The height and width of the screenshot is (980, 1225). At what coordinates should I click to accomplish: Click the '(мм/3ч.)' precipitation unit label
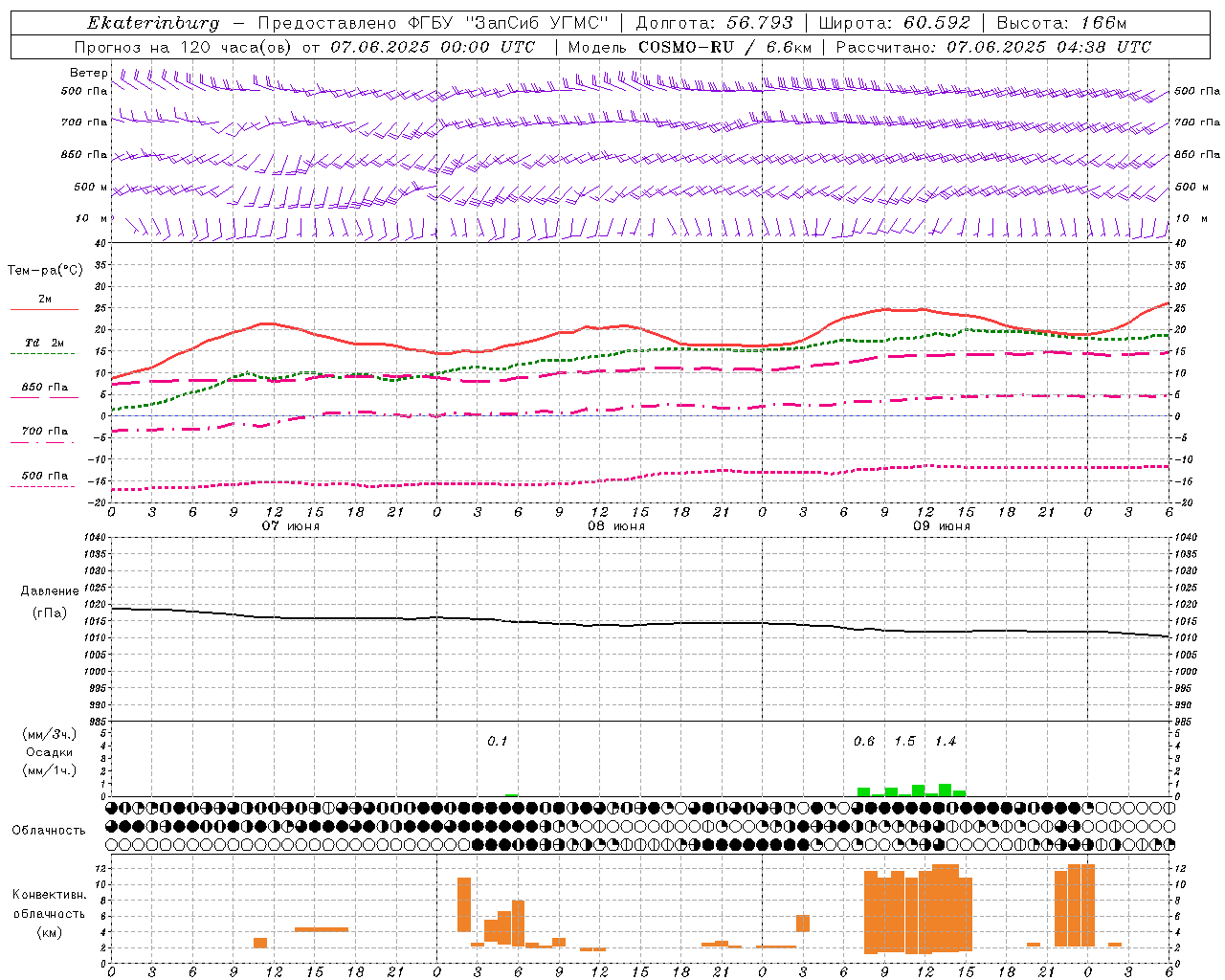point(50,734)
